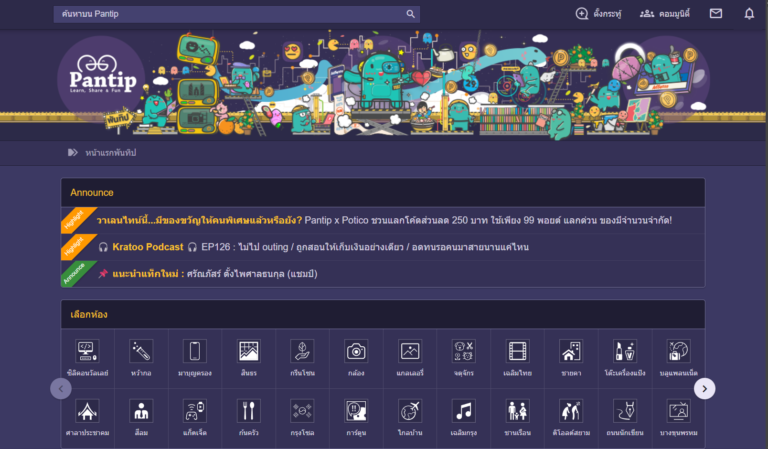Open the notifications bell icon
The width and height of the screenshot is (768, 449).
(749, 14)
